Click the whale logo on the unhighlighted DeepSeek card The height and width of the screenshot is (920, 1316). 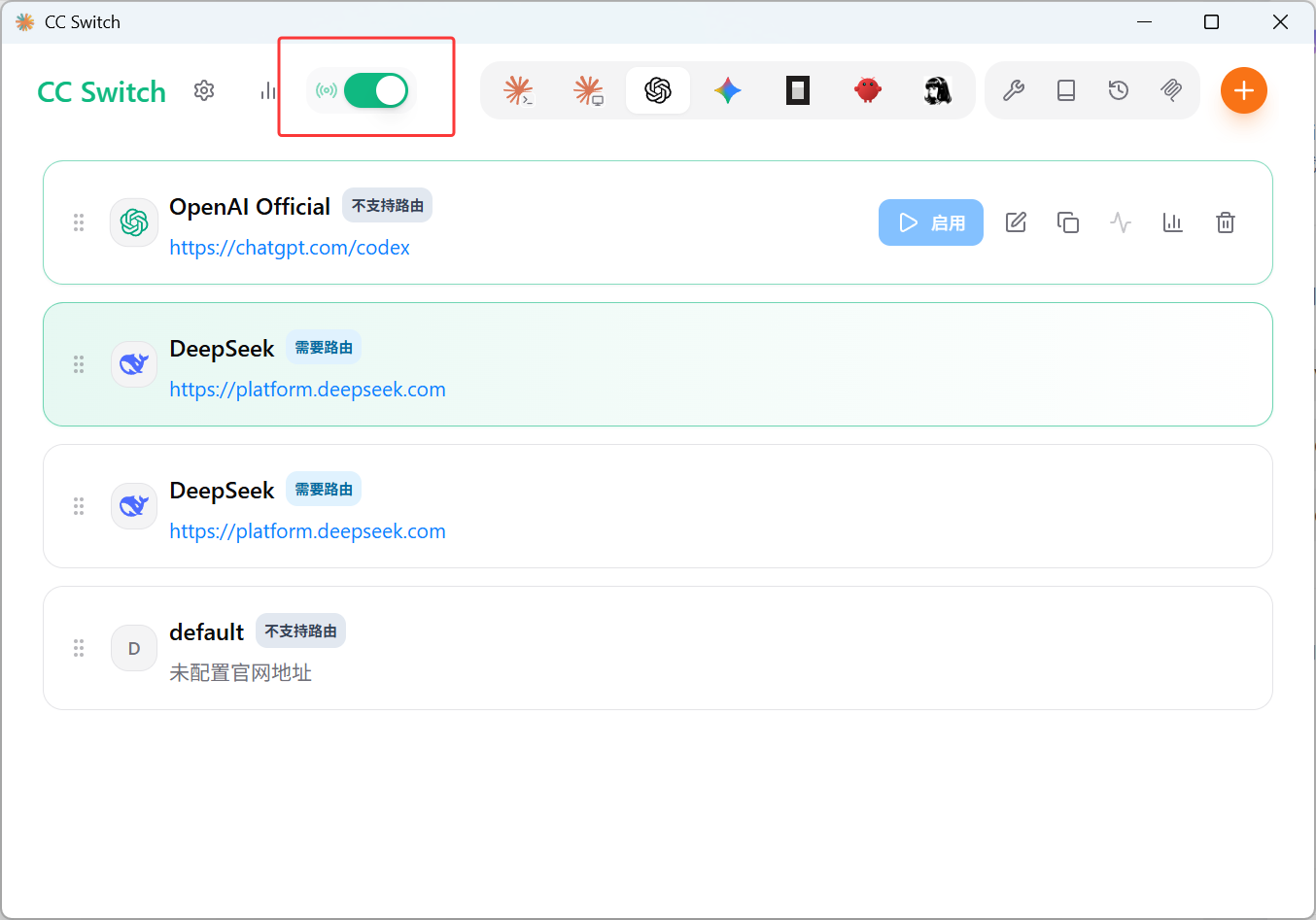point(134,506)
